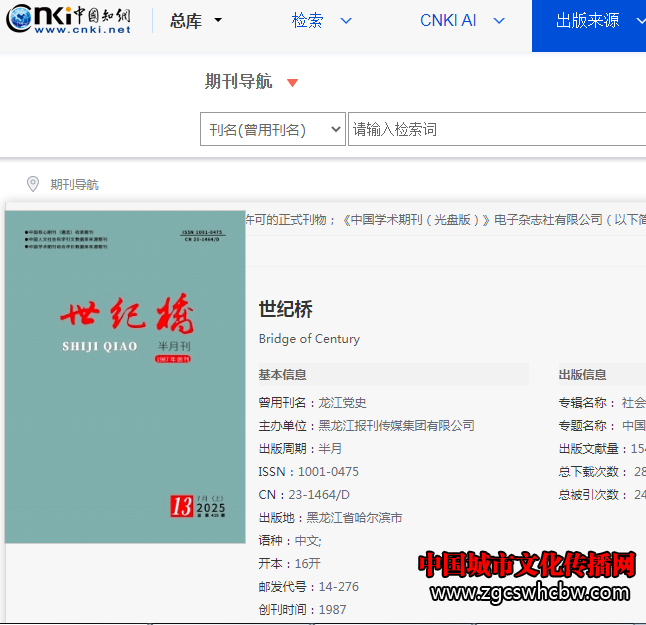Click the 世纪桥 journal title
This screenshot has width=646, height=625.
click(x=286, y=309)
